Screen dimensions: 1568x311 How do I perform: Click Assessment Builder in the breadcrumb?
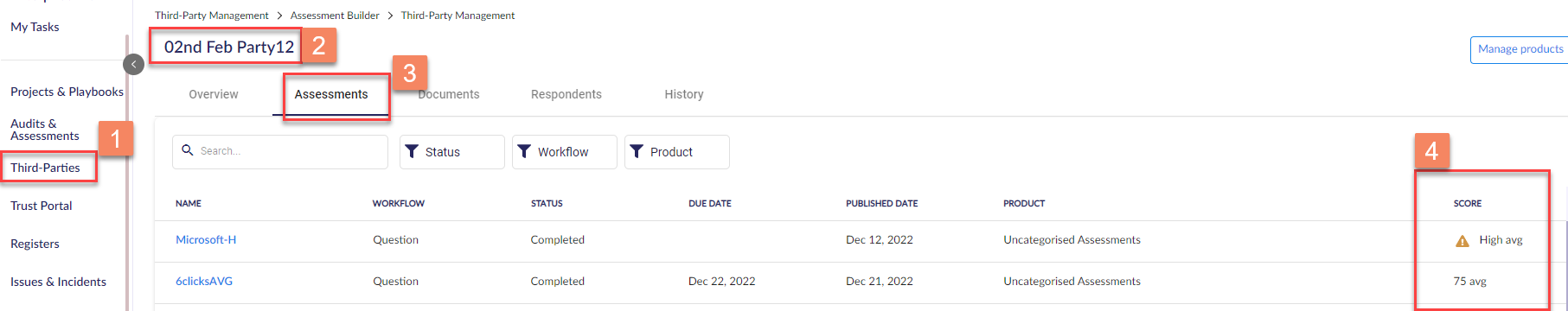[x=335, y=16]
